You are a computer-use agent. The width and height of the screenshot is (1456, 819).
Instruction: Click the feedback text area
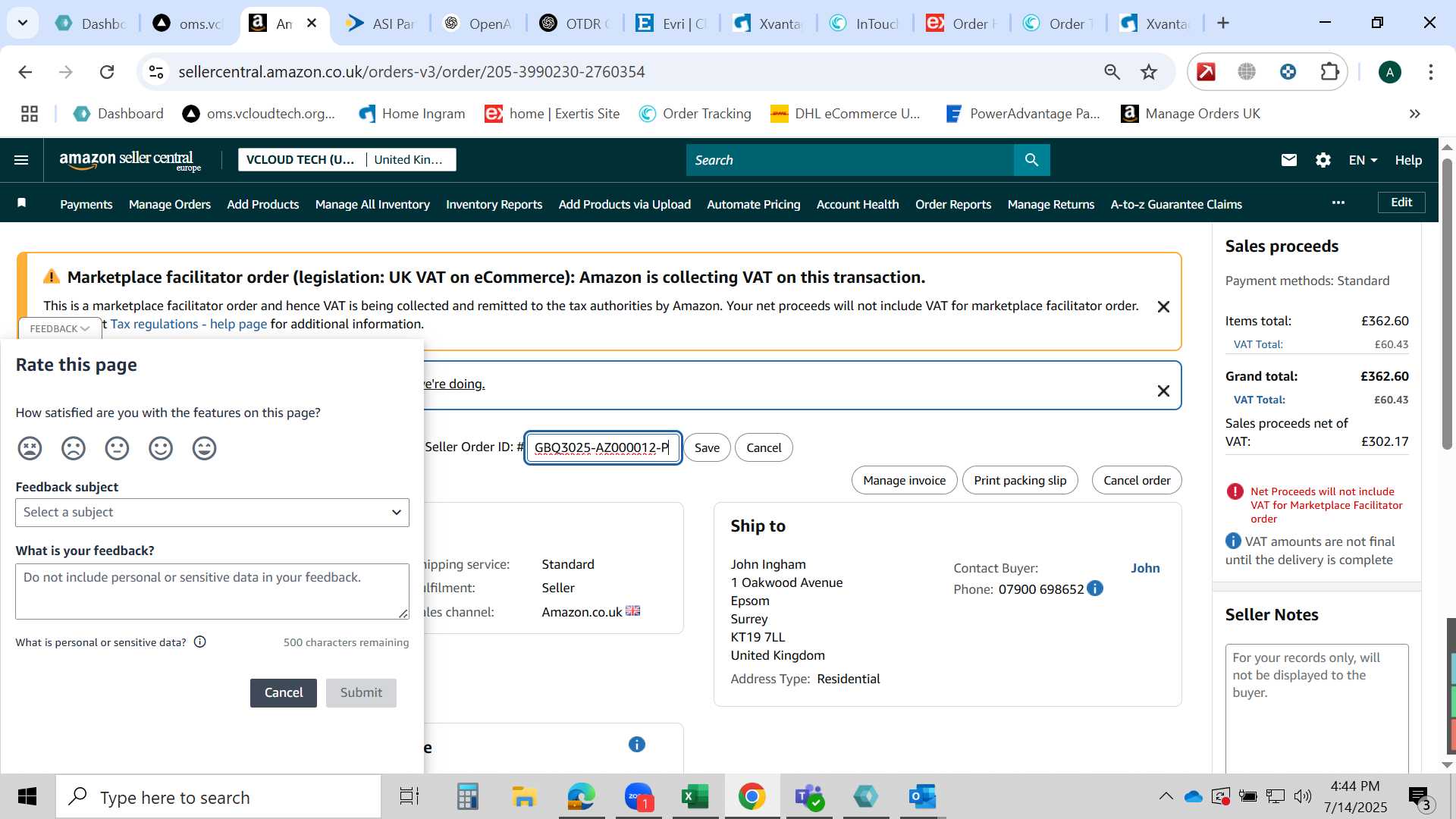pyautogui.click(x=212, y=591)
